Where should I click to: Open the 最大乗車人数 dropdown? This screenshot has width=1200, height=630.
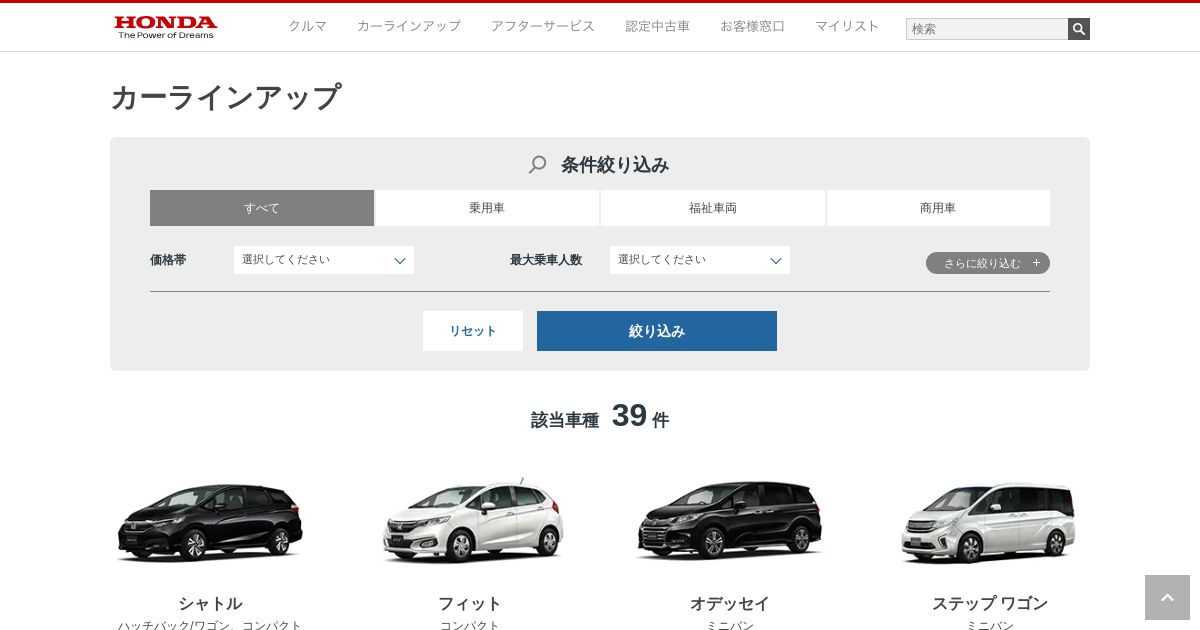(700, 260)
